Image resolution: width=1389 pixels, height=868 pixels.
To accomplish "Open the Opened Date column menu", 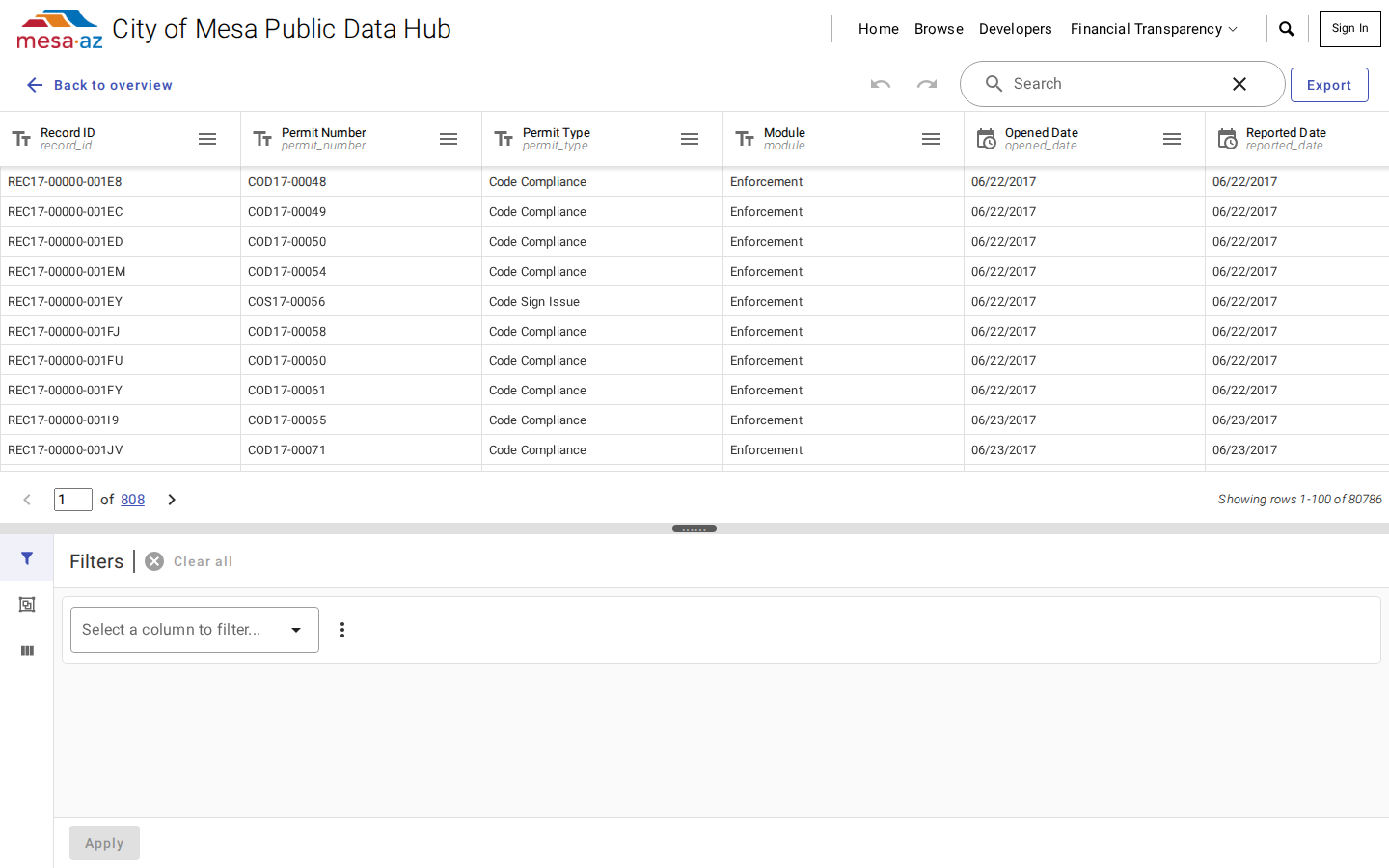I will (1172, 139).
